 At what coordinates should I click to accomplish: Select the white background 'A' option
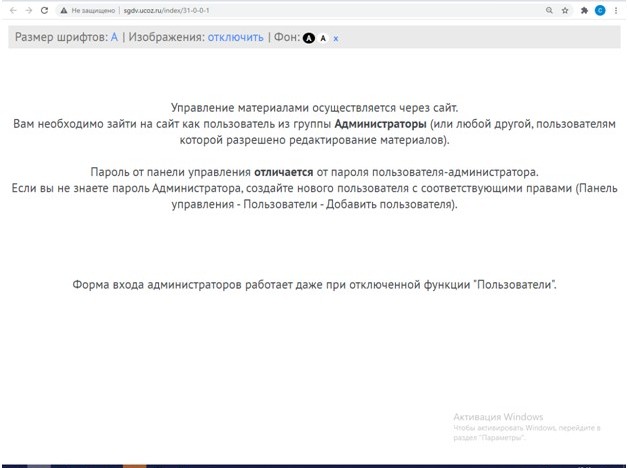[323, 38]
